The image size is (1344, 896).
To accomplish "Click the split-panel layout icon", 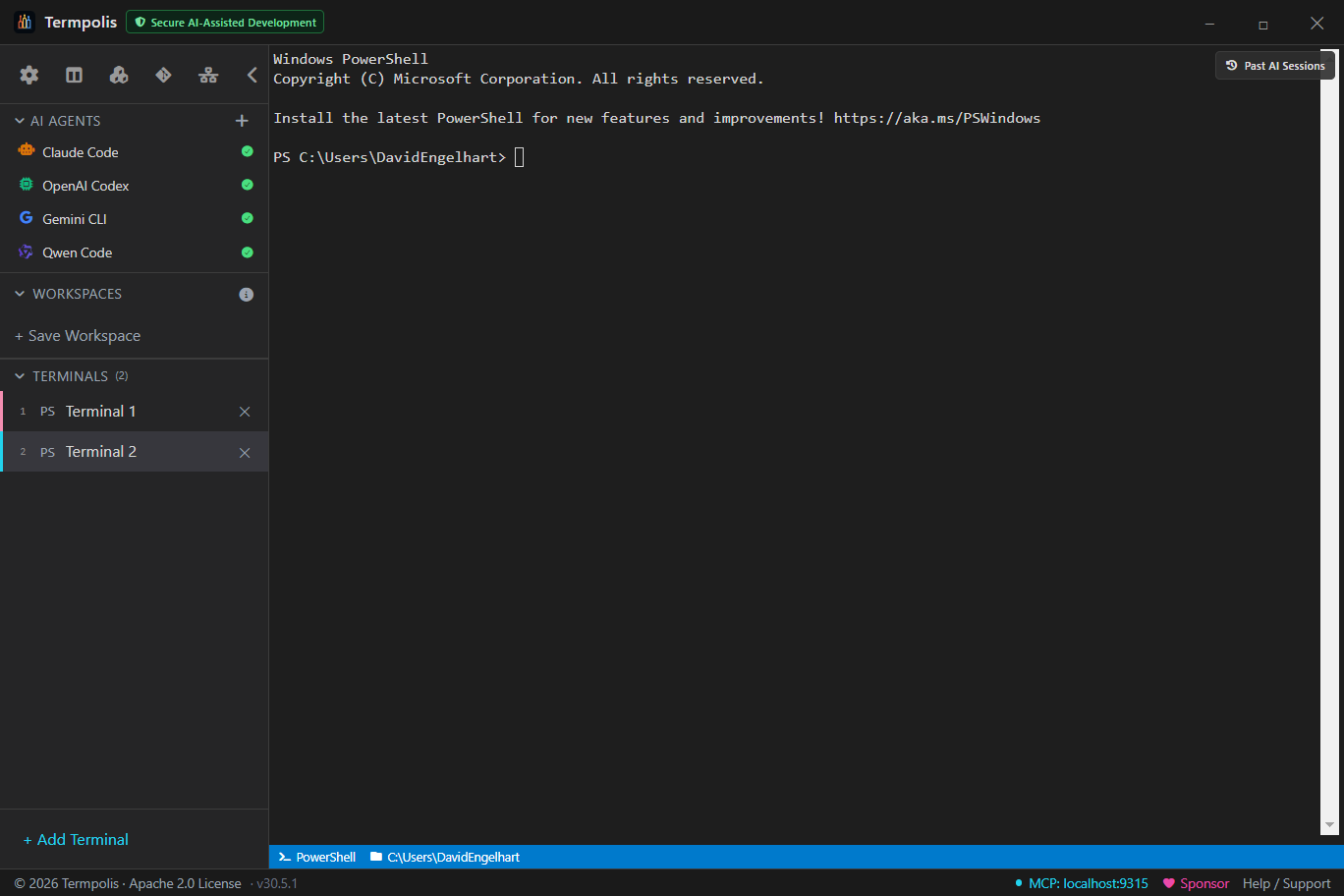I will coord(74,75).
